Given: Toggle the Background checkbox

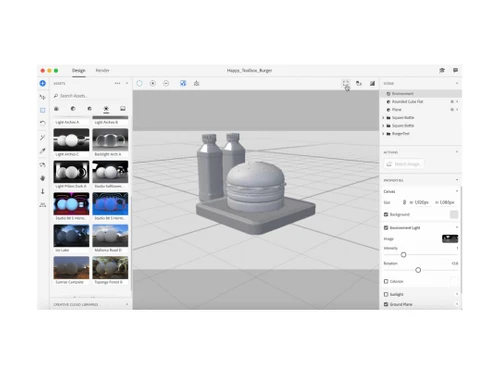Looking at the screenshot, I should click(386, 214).
